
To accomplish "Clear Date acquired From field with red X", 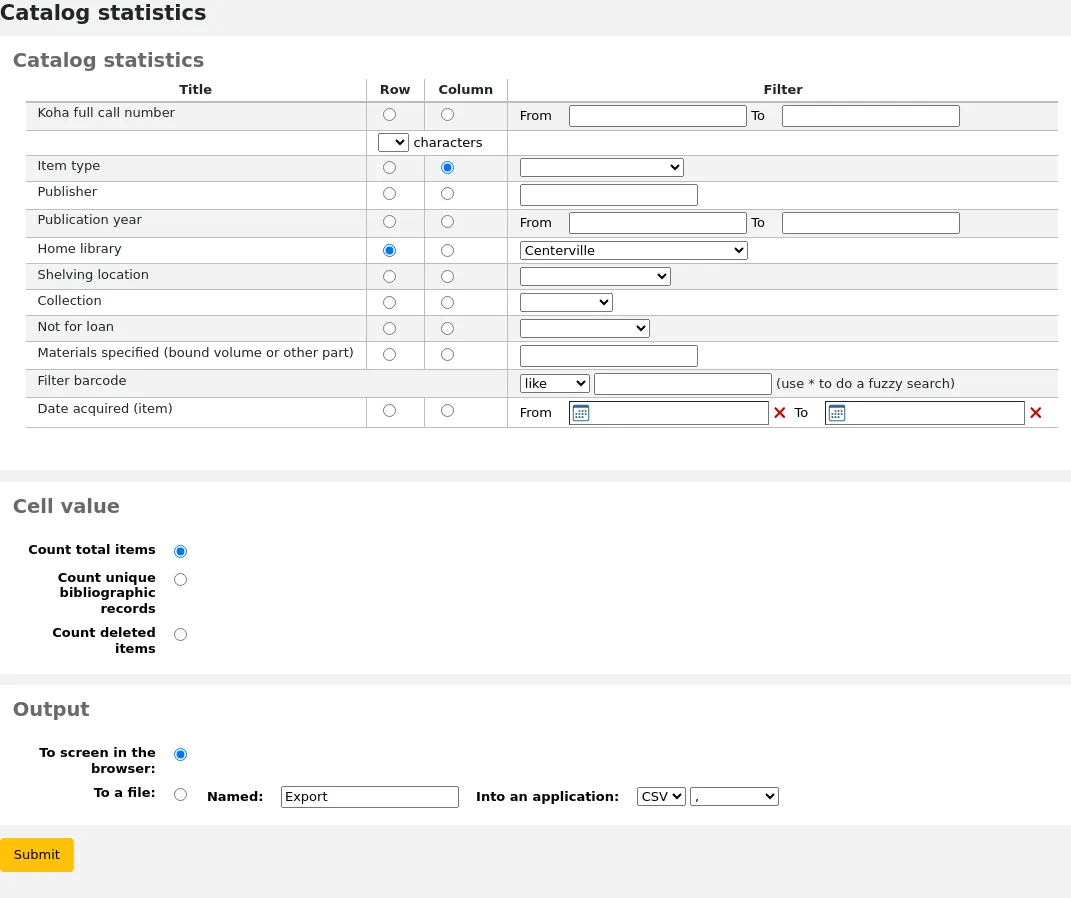I will click(779, 412).
